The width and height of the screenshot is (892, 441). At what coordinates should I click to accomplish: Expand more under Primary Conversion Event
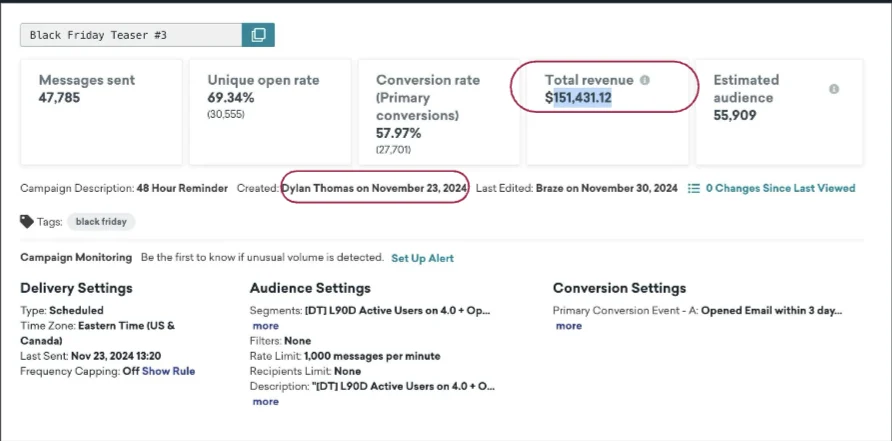pos(569,325)
